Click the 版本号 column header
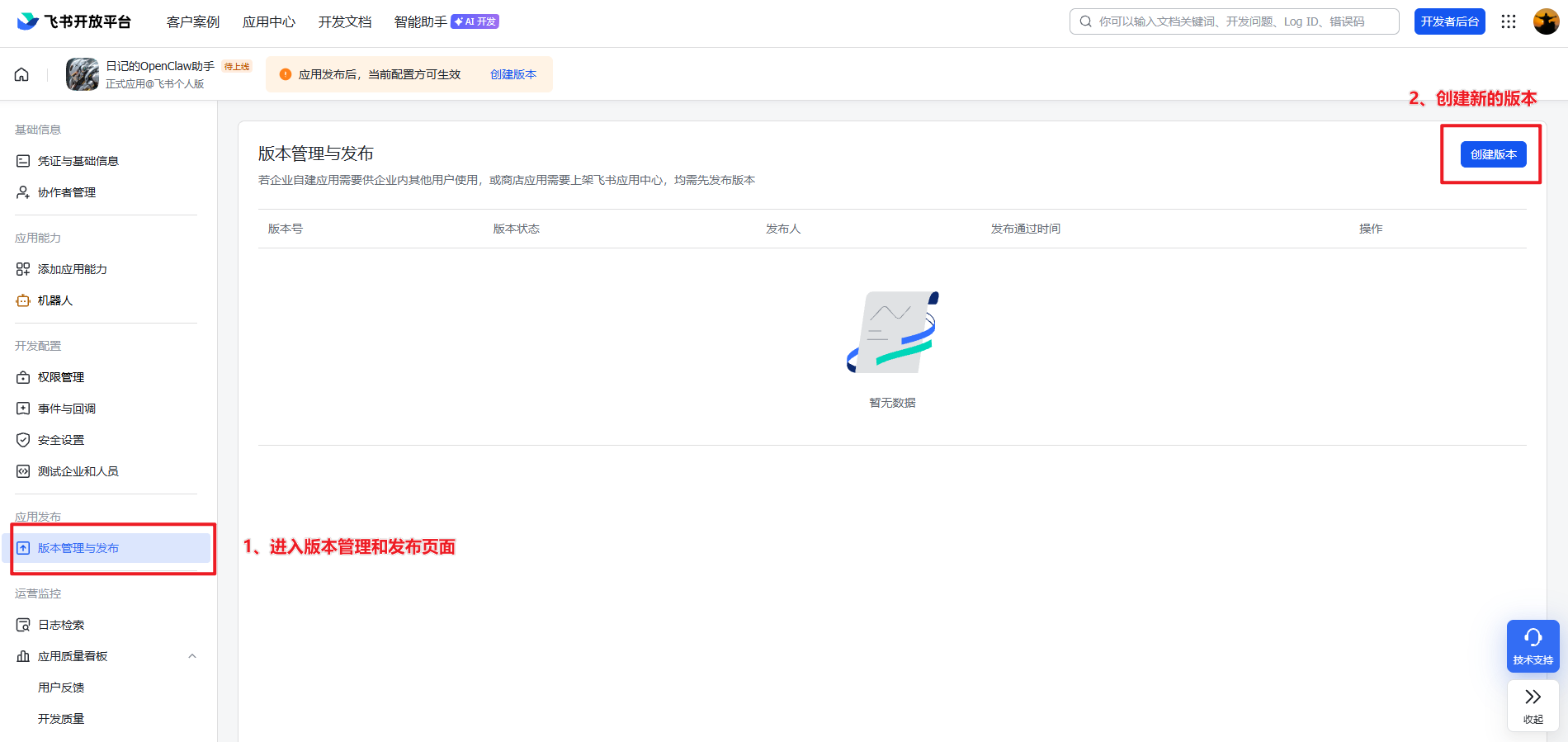 [286, 229]
